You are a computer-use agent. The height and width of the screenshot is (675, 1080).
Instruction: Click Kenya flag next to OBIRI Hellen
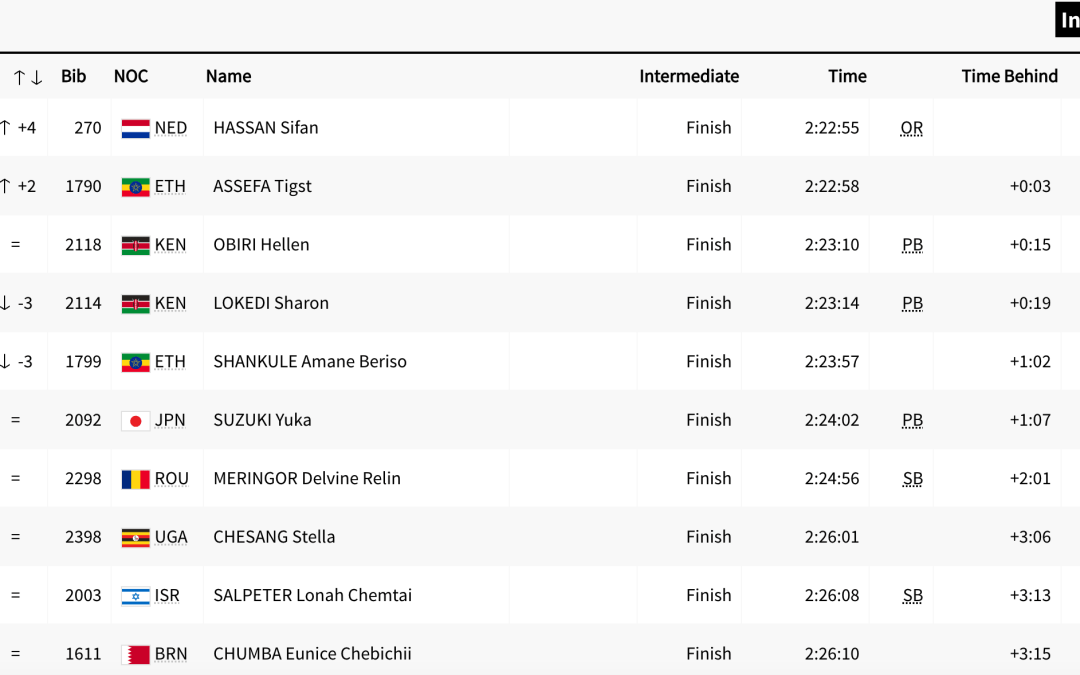[x=135, y=245]
